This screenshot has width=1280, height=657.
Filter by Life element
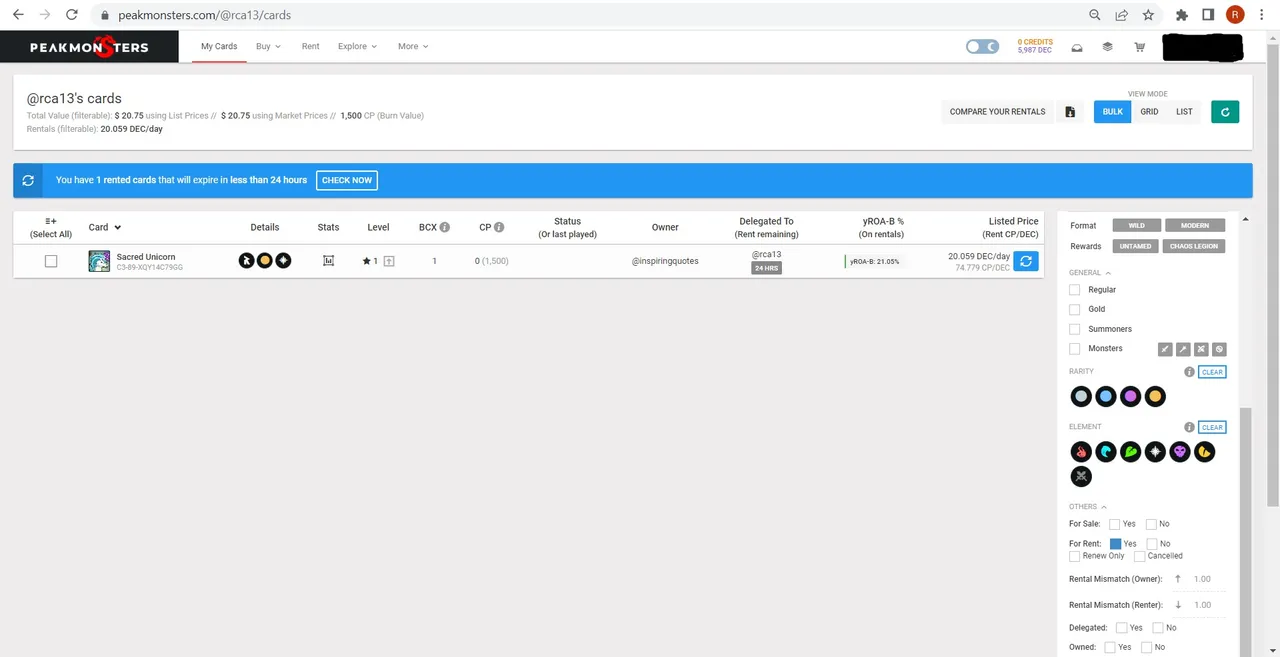[1155, 452]
